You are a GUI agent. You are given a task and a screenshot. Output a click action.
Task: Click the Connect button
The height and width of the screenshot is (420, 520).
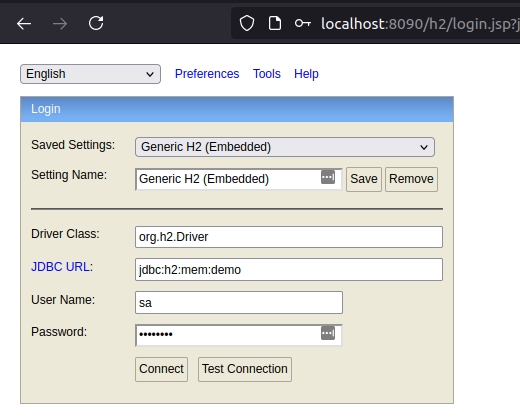pyautogui.click(x=161, y=369)
